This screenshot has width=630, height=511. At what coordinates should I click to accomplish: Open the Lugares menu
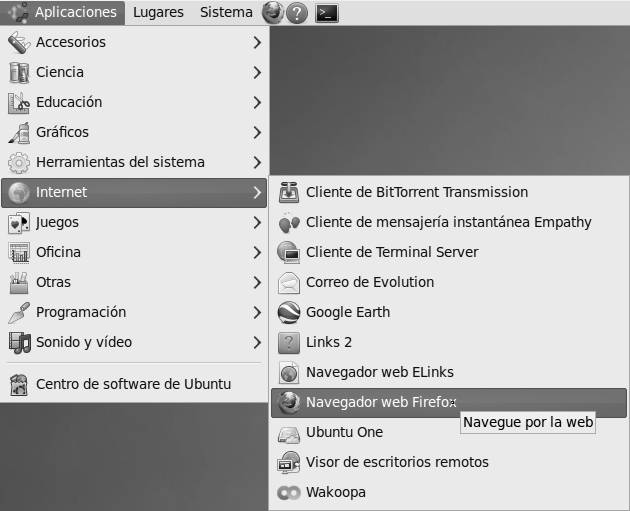tap(158, 13)
